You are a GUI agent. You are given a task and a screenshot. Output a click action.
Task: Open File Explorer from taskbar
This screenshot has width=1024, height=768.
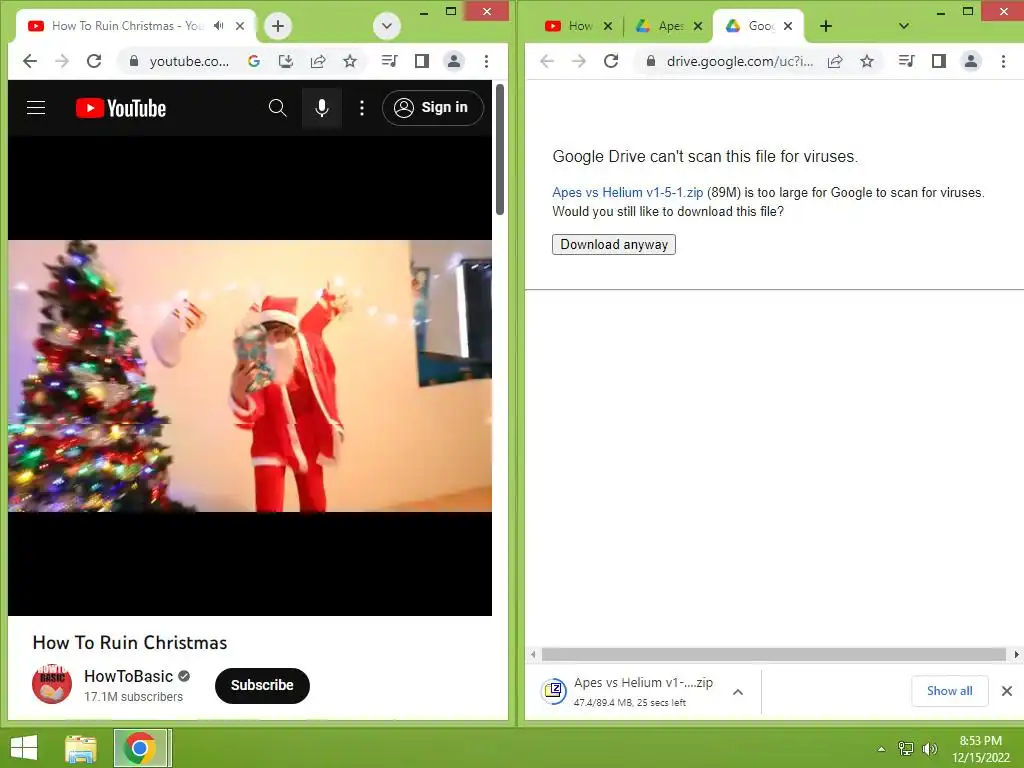81,748
